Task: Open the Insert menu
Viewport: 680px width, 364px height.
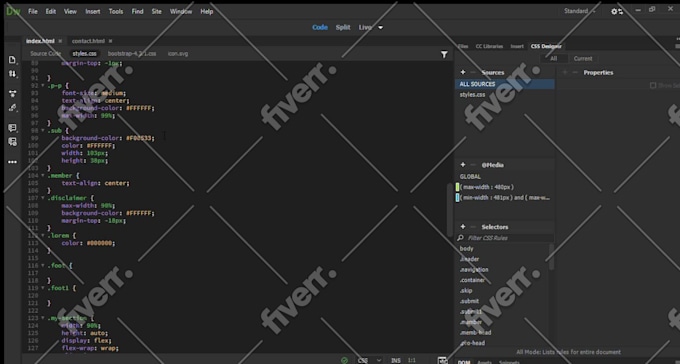Action: pos(92,12)
